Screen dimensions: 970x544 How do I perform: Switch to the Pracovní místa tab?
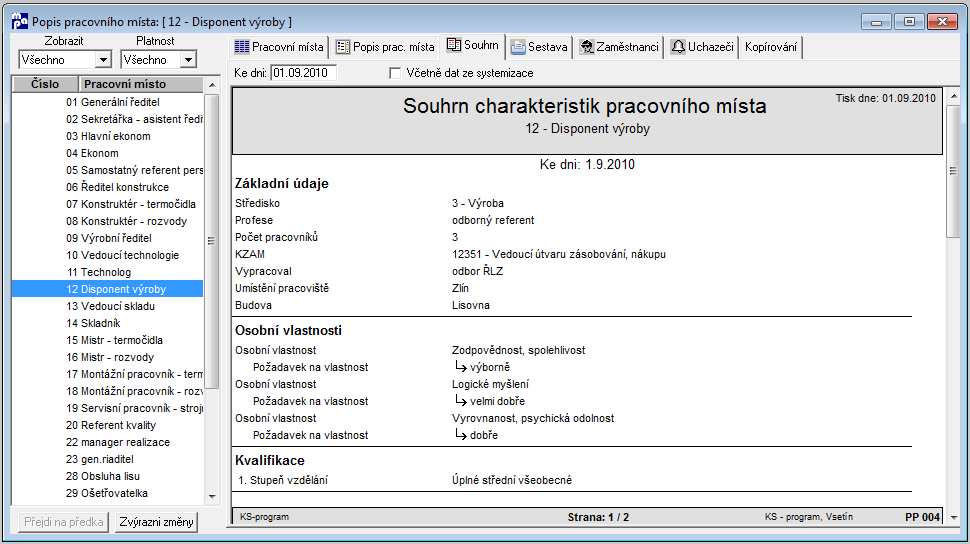point(279,47)
